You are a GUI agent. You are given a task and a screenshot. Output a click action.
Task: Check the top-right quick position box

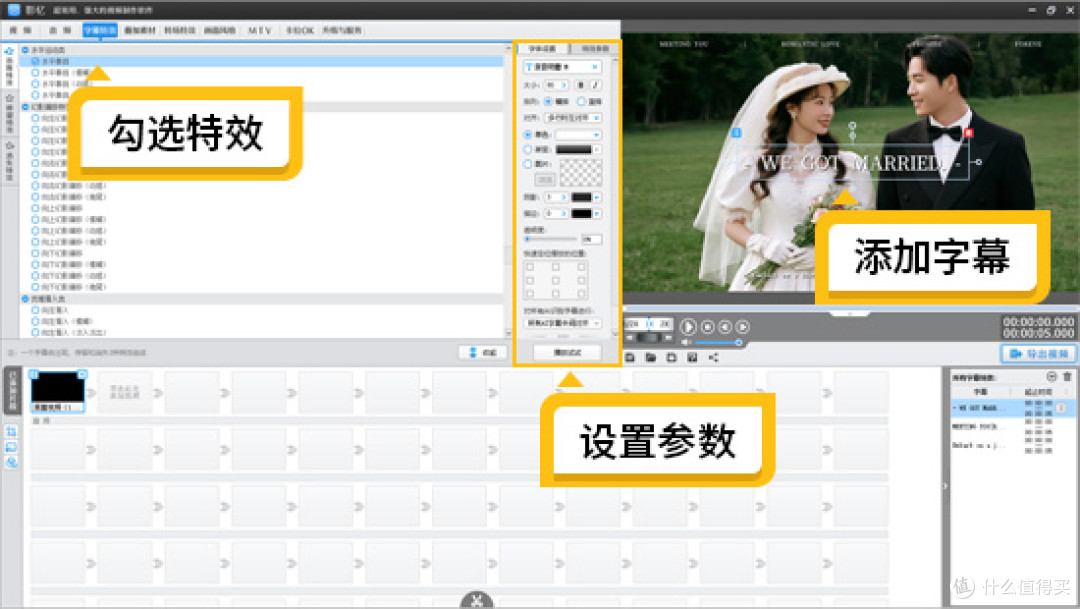click(x=582, y=267)
